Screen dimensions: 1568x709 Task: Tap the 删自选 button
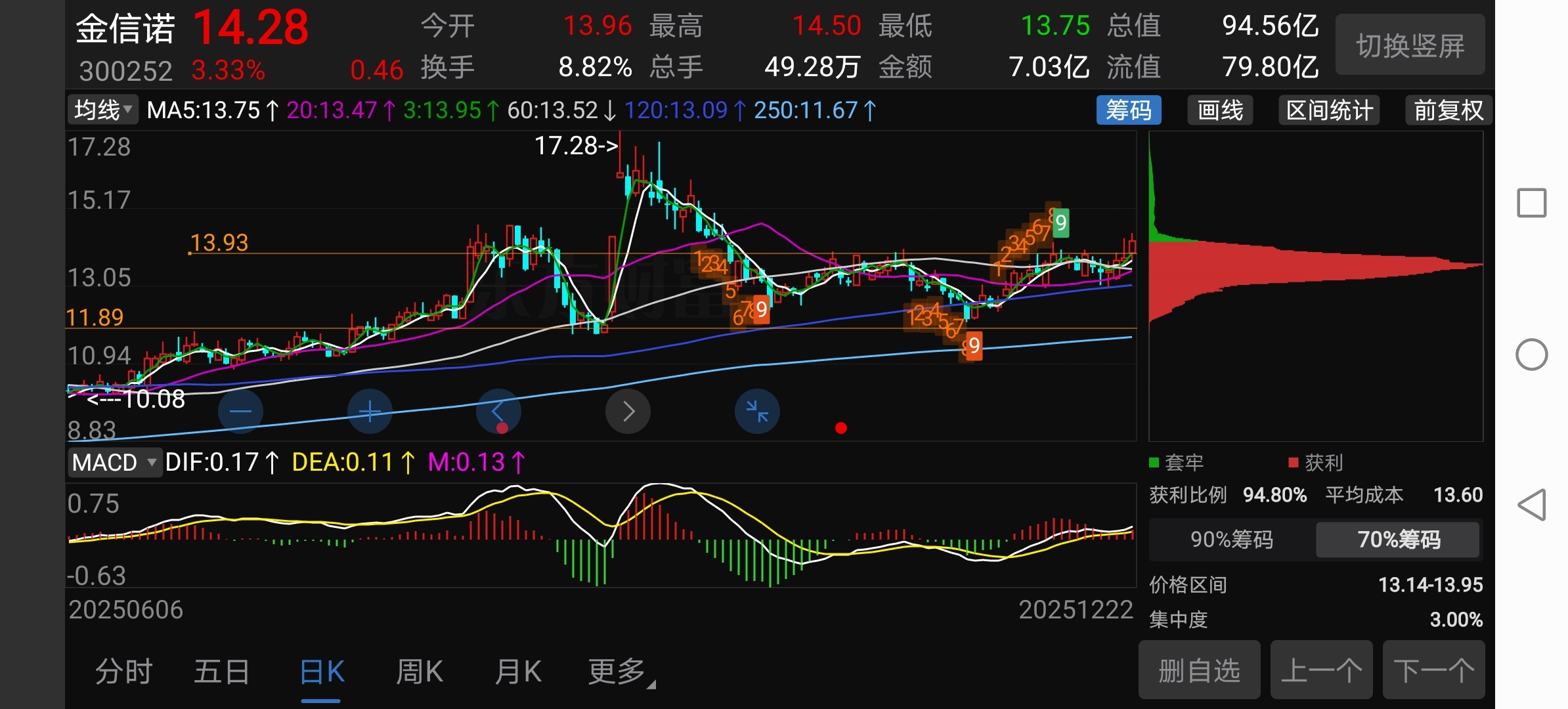pyautogui.click(x=1199, y=671)
